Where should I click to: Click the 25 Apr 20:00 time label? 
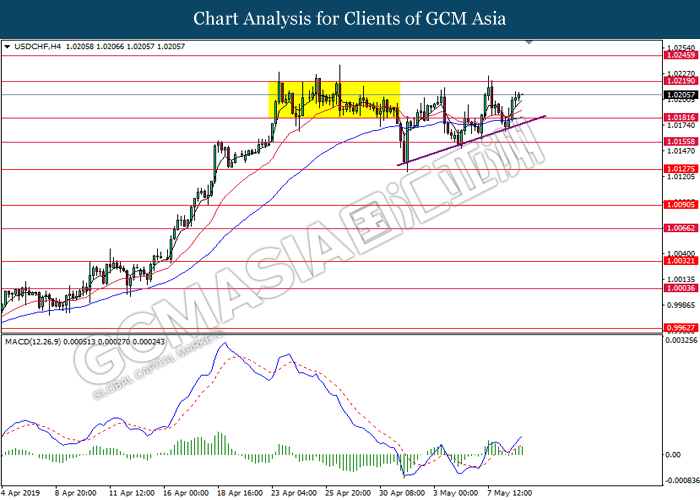click(x=348, y=493)
